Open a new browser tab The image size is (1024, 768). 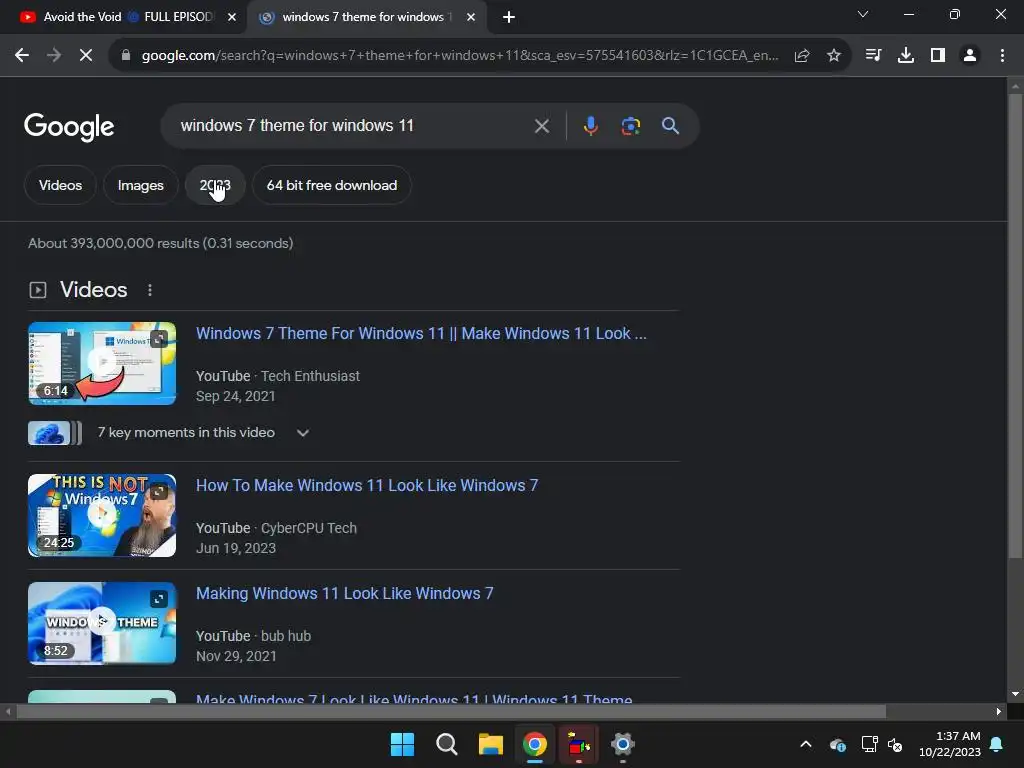pyautogui.click(x=509, y=17)
